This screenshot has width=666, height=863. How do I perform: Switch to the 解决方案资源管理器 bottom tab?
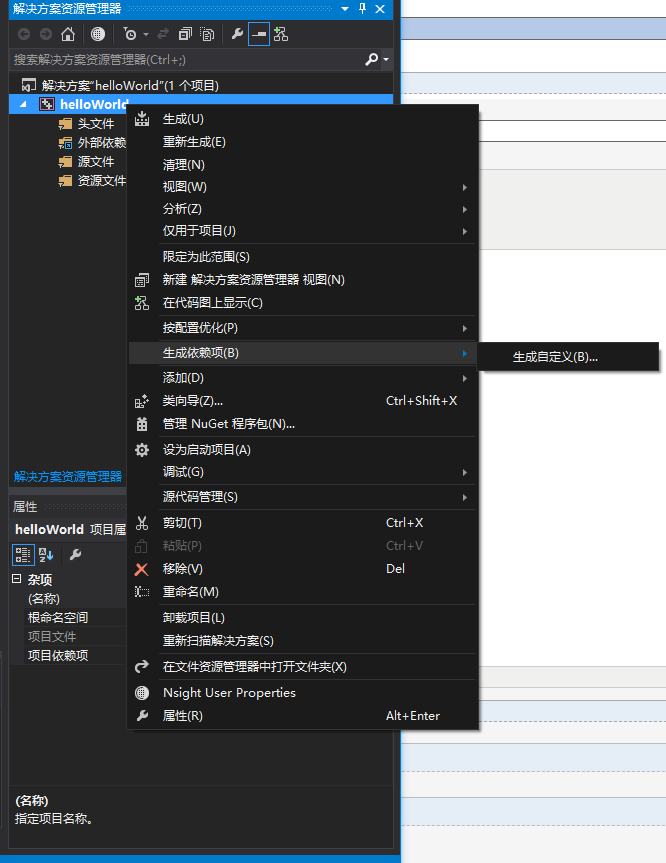[x=68, y=477]
